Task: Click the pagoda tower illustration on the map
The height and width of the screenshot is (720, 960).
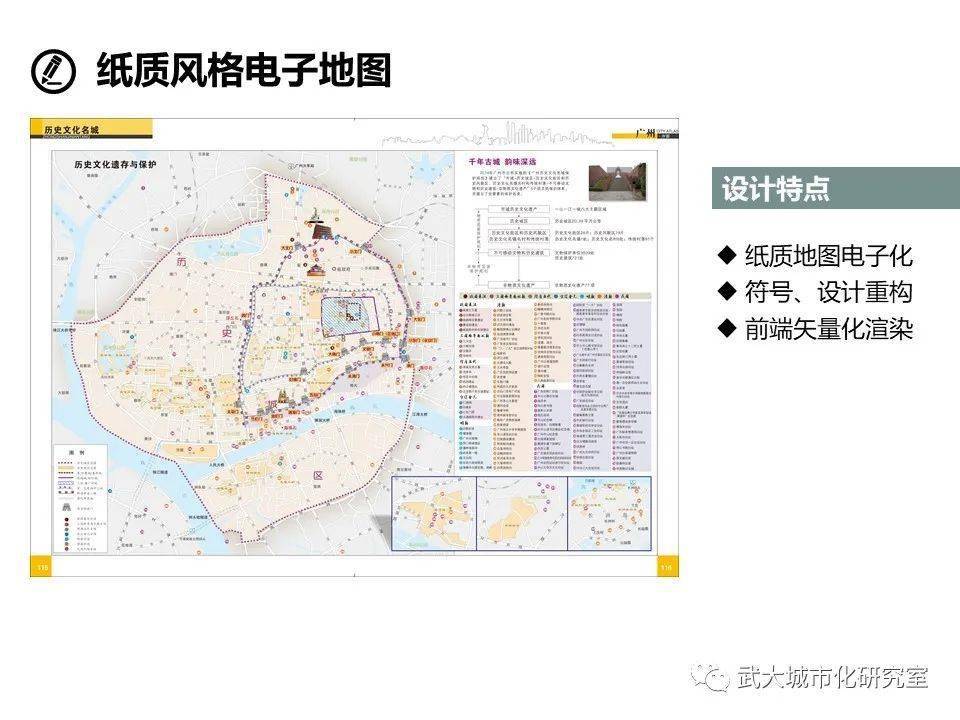Action: (318, 224)
